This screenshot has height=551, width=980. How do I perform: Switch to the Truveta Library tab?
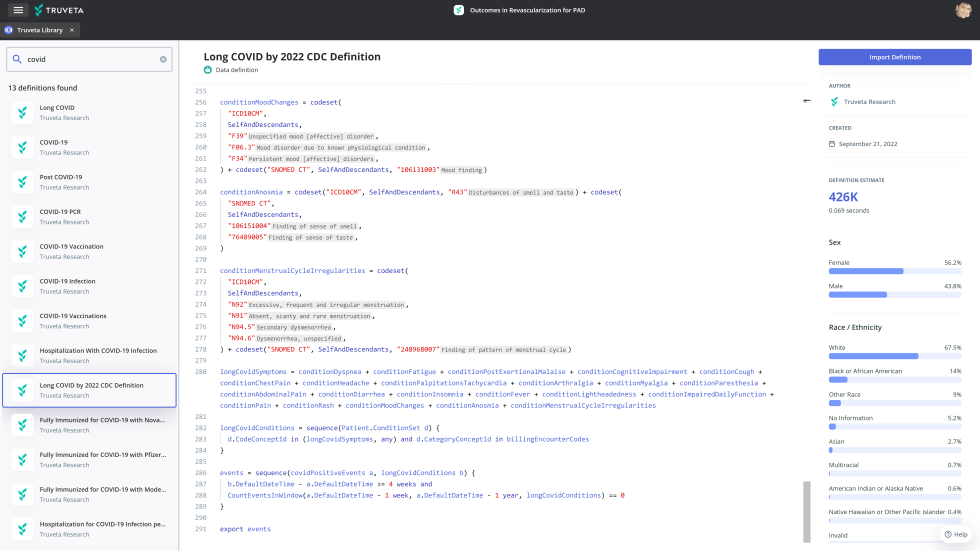tap(38, 30)
